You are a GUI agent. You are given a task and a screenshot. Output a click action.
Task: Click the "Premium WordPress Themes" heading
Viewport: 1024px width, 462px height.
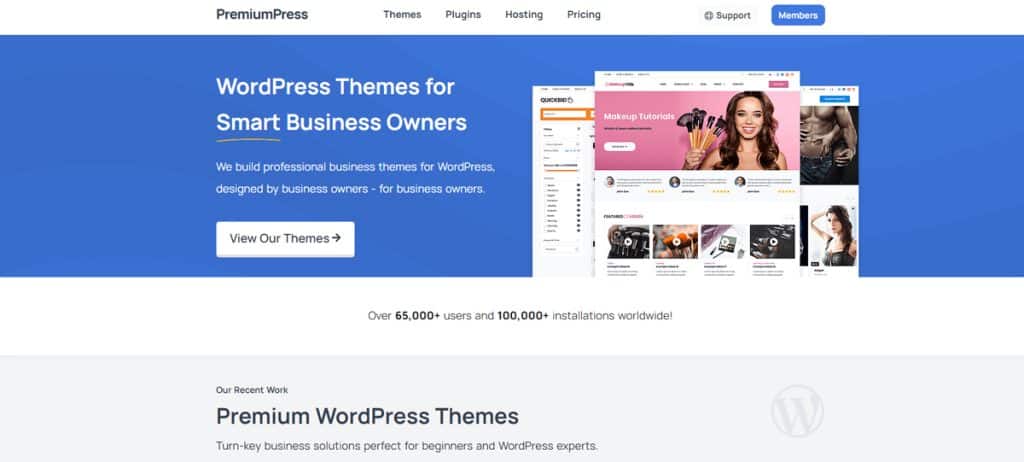[x=368, y=416]
